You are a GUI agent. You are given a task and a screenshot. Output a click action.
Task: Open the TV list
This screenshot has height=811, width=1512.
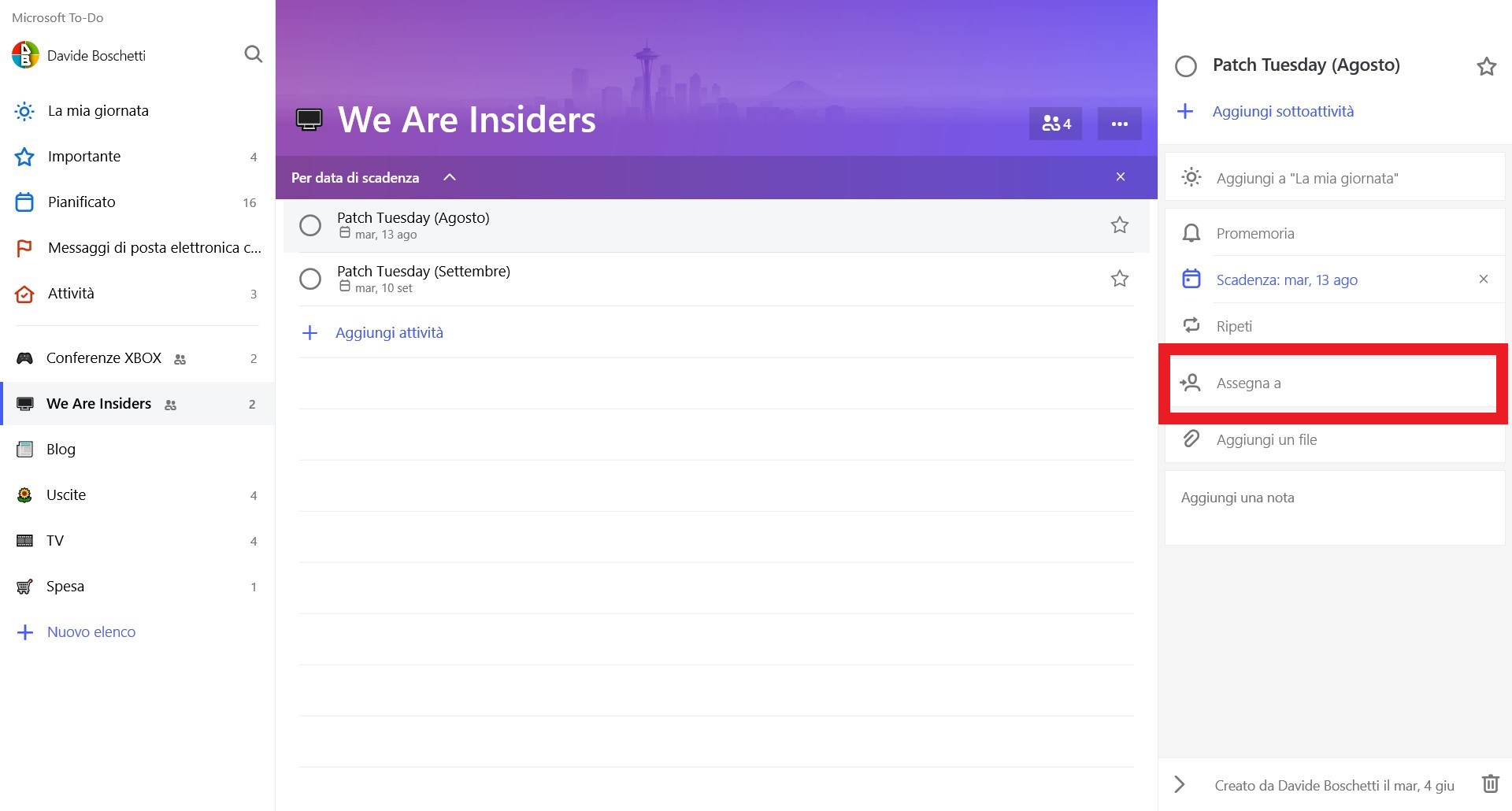[x=137, y=541]
